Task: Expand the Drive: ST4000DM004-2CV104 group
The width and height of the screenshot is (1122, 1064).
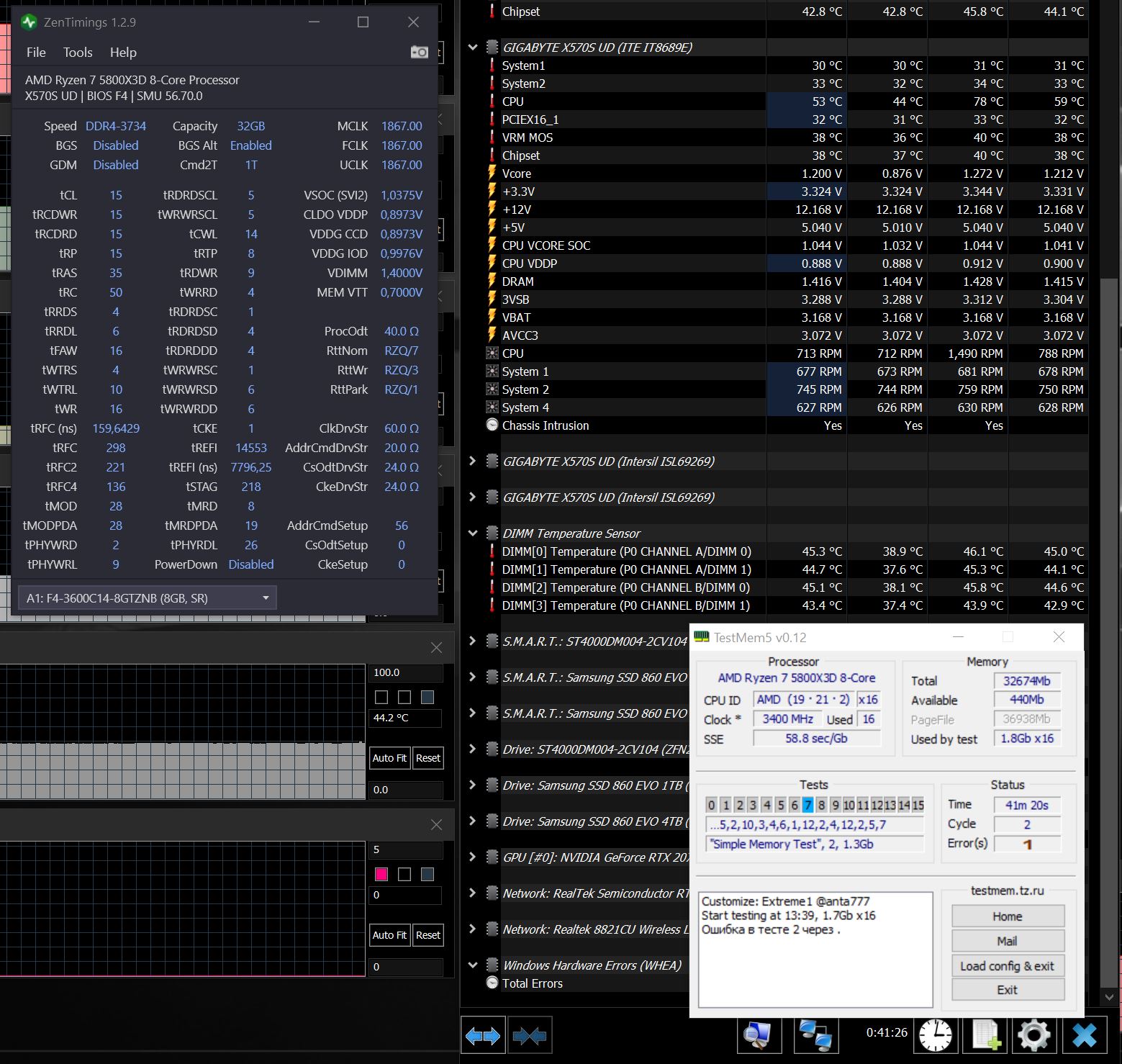Action: pyautogui.click(x=473, y=749)
